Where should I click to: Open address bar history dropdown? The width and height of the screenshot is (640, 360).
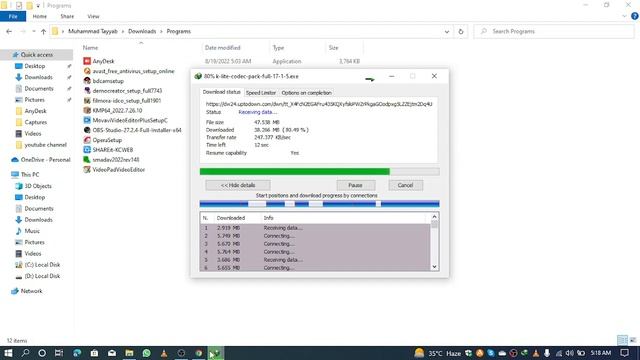pos(447,31)
